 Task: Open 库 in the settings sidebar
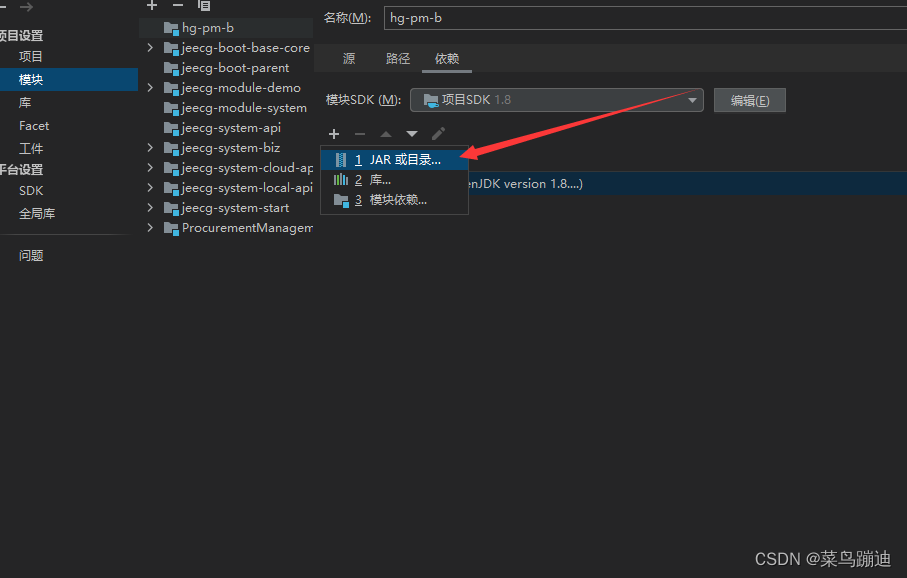click(25, 103)
